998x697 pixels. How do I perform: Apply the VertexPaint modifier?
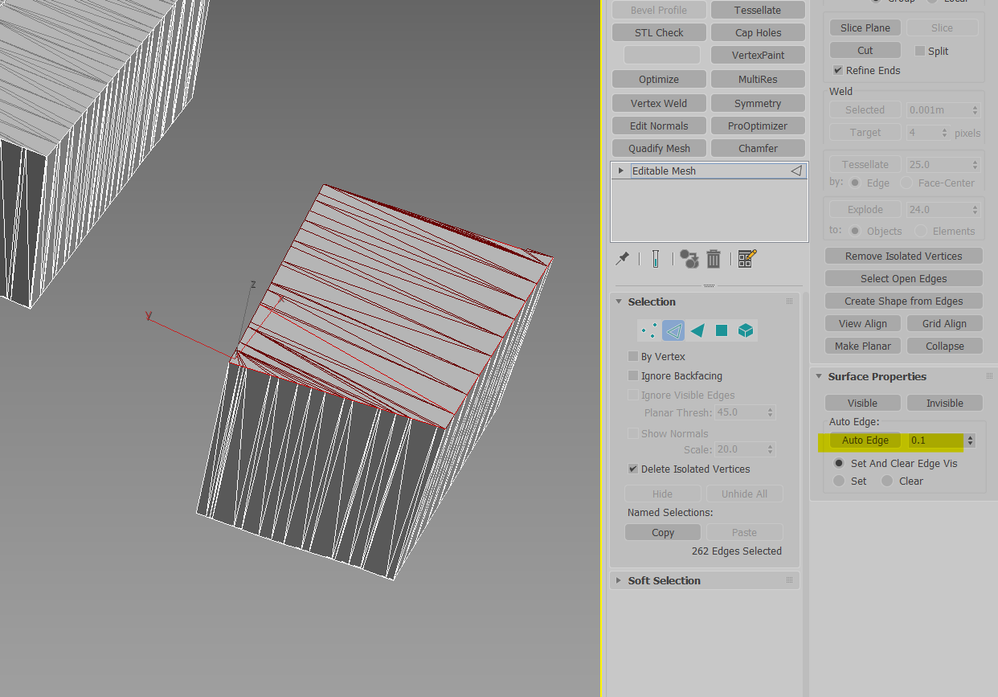757,55
